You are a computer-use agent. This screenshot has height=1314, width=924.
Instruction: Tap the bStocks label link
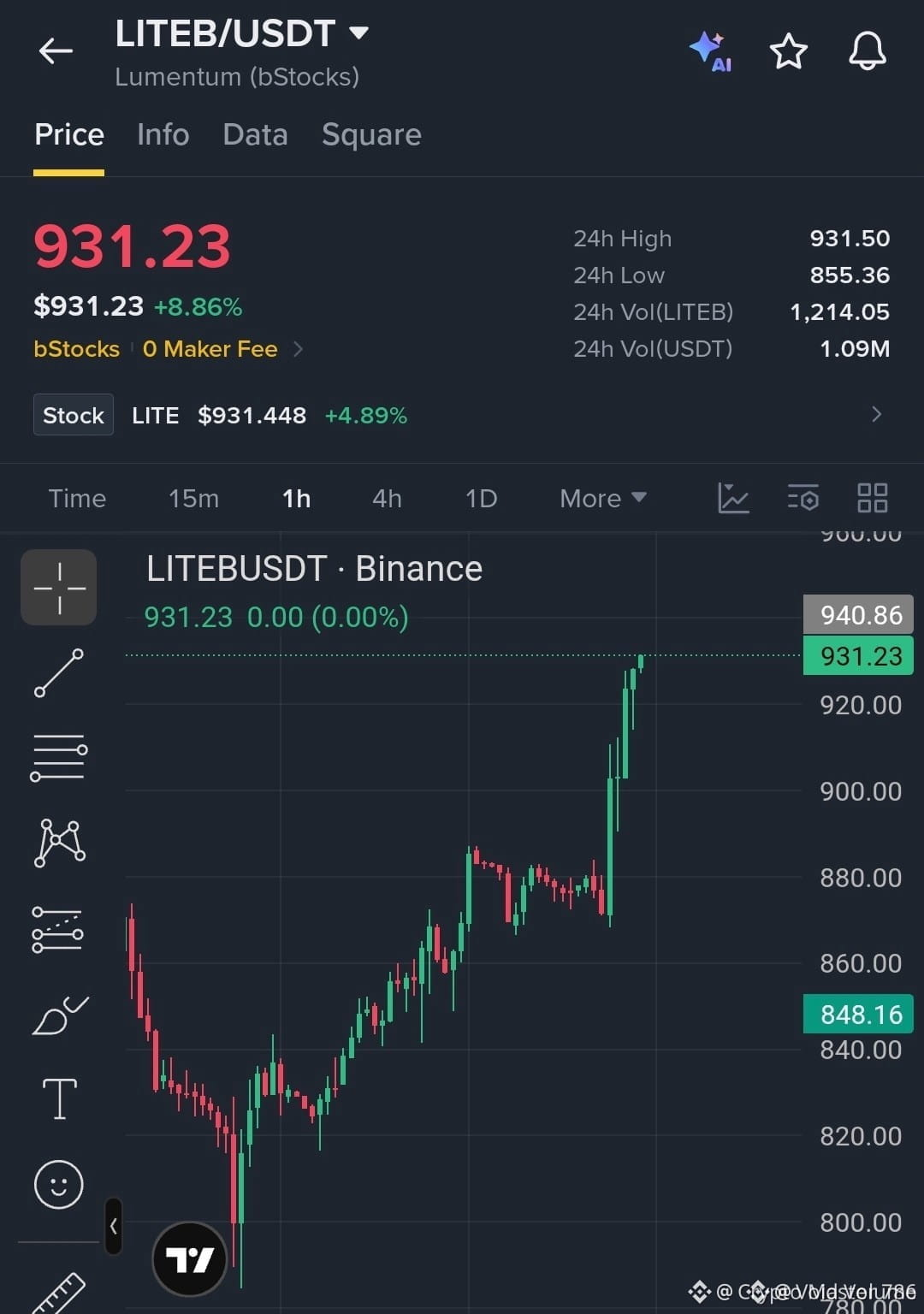click(76, 349)
